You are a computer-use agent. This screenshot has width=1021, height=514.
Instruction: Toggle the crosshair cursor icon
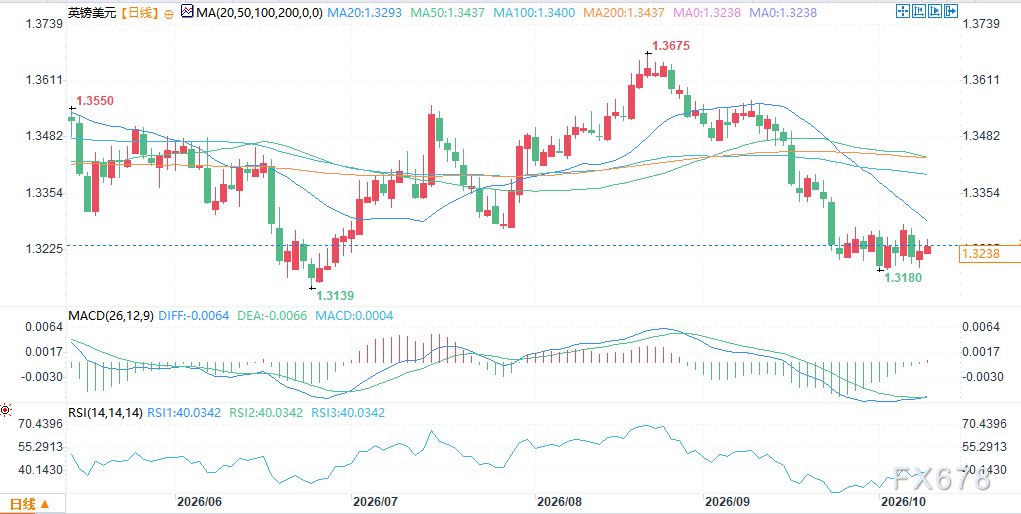point(903,11)
